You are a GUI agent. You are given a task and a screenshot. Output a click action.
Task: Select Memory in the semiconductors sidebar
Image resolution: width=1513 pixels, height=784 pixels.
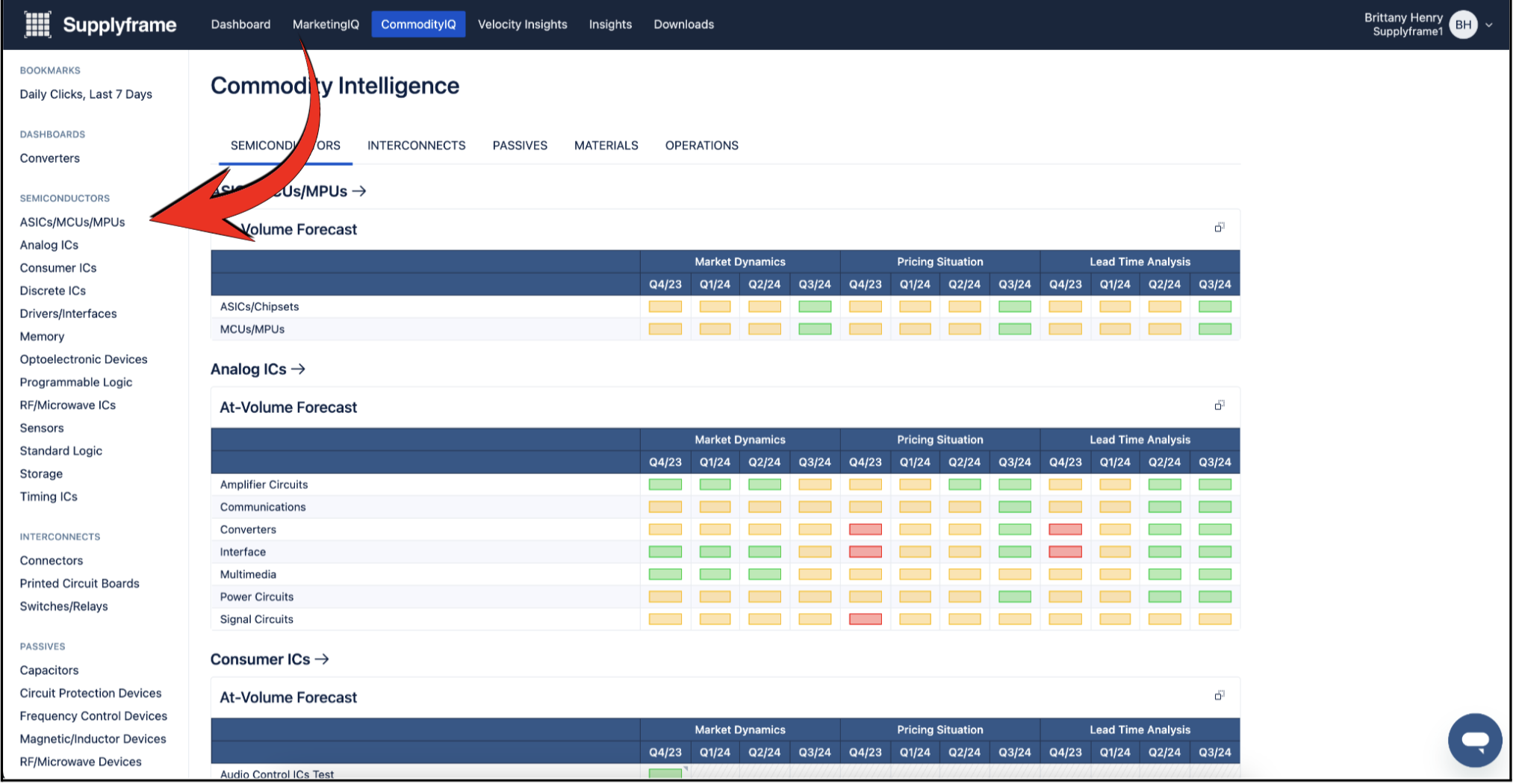tap(42, 337)
